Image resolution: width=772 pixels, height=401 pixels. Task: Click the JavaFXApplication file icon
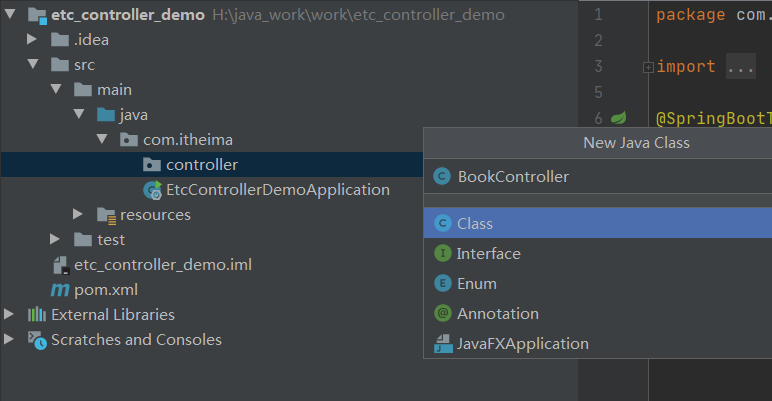[443, 344]
